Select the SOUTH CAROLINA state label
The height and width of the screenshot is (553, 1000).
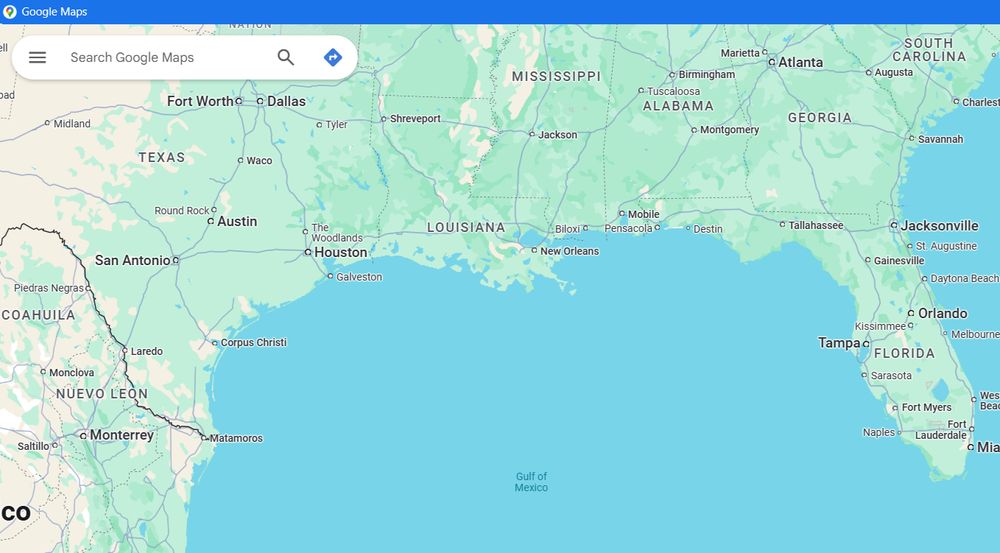929,50
